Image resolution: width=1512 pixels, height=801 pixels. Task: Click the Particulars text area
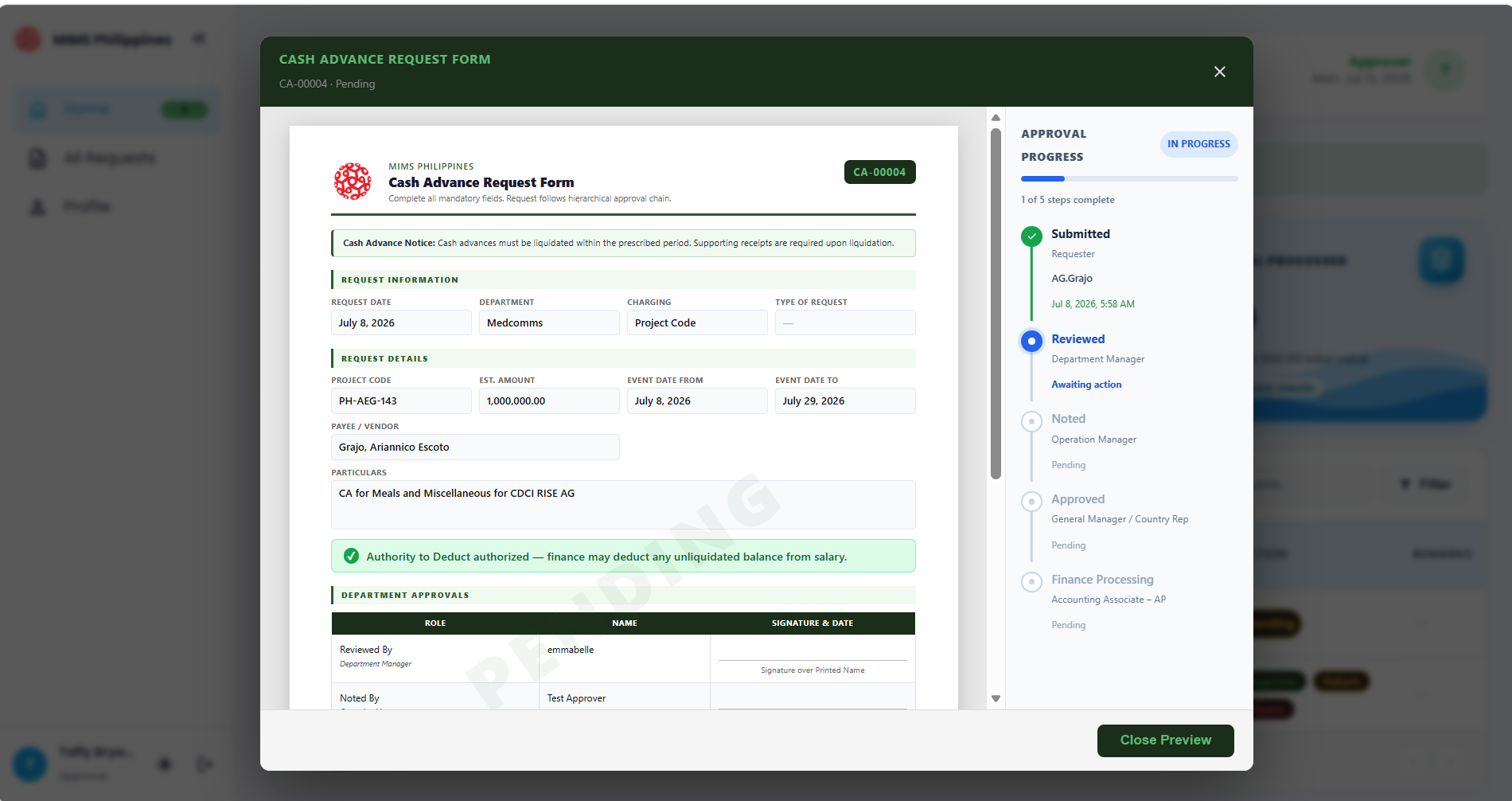click(623, 504)
